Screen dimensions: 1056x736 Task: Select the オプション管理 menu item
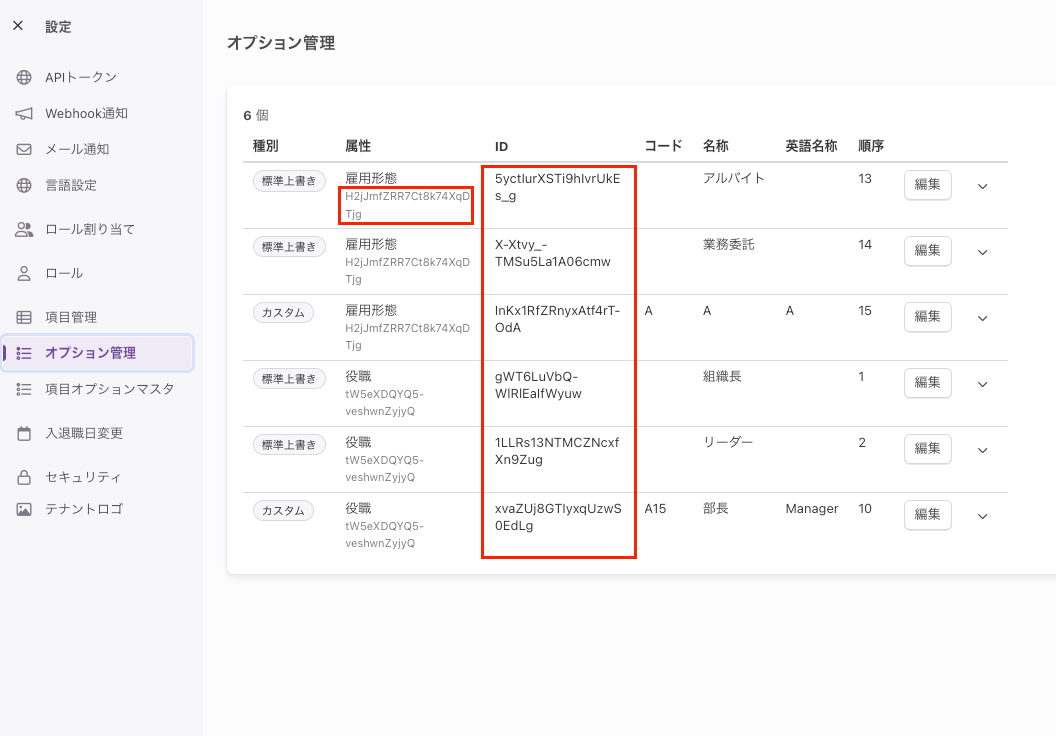98,353
